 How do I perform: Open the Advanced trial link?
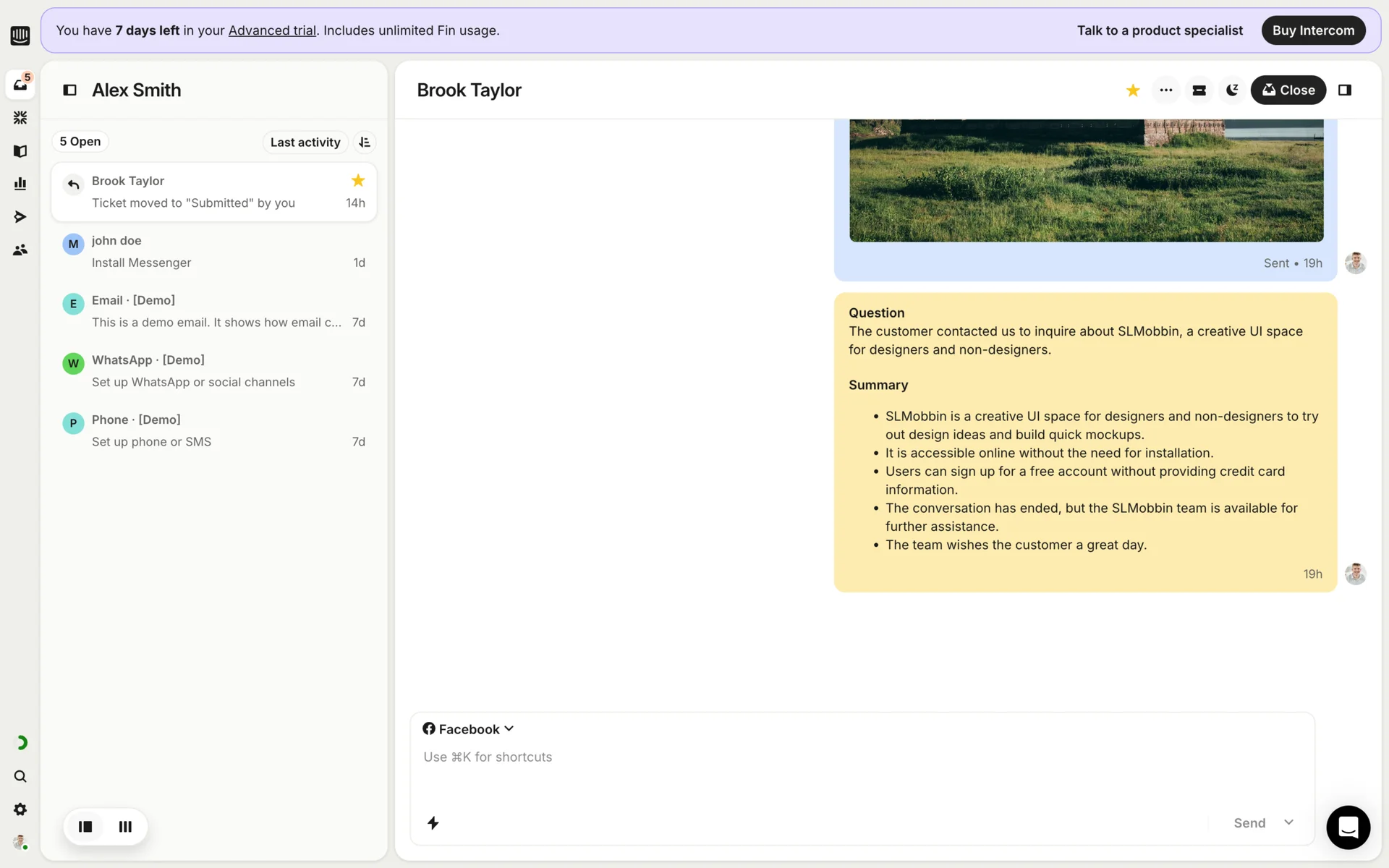272,30
